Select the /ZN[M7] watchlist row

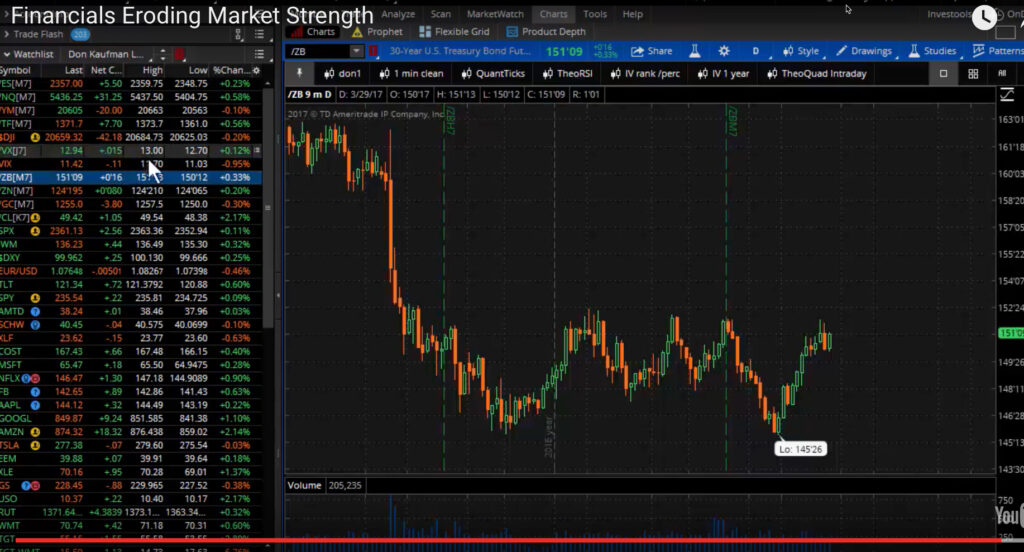coord(131,191)
